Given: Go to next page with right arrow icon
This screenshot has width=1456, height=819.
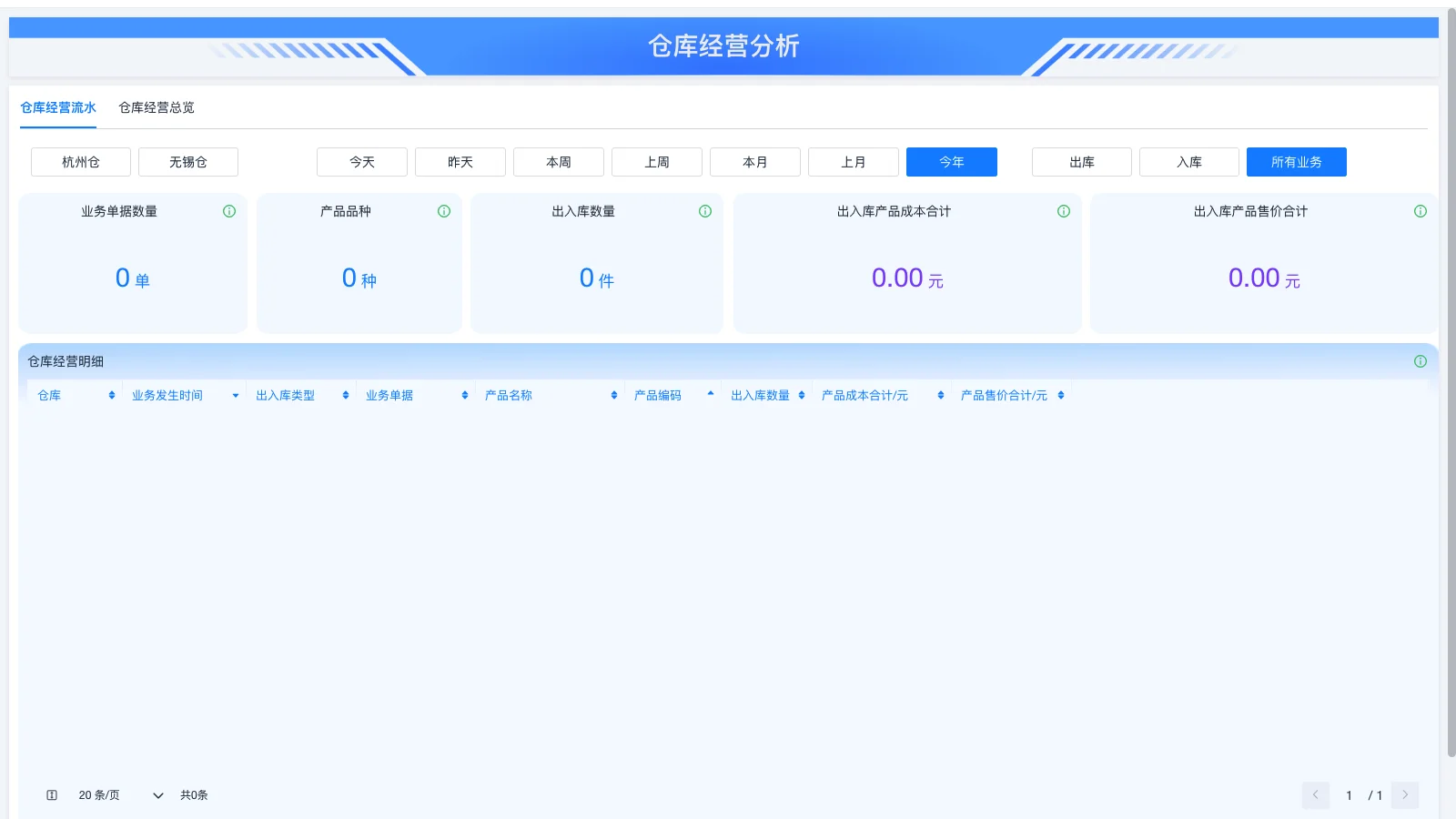Looking at the screenshot, I should pyautogui.click(x=1406, y=794).
